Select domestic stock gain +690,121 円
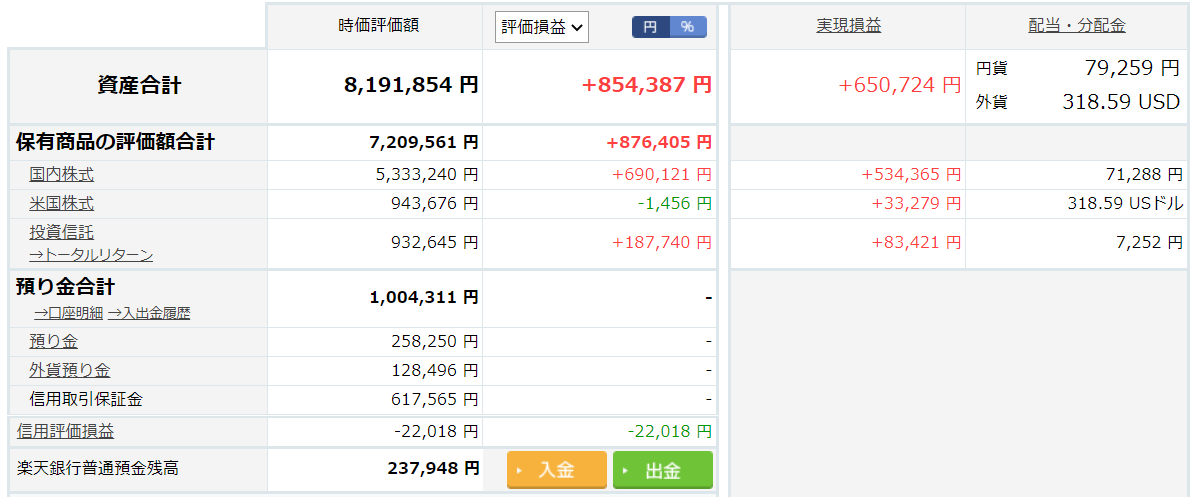Viewport: 1197px width, 497px height. tap(662, 175)
